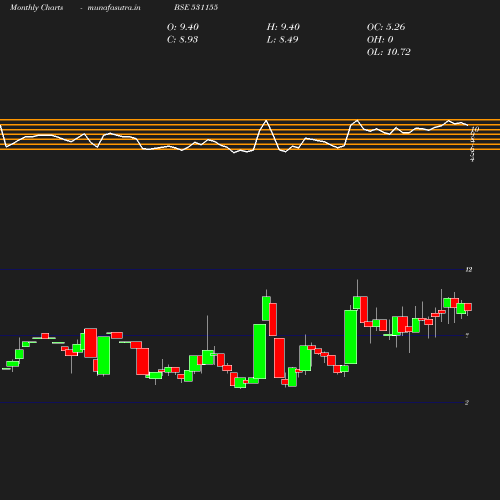This screenshot has height=500, width=500.
Task: Click the "Monthly Charts" title text
Action: [37, 8]
